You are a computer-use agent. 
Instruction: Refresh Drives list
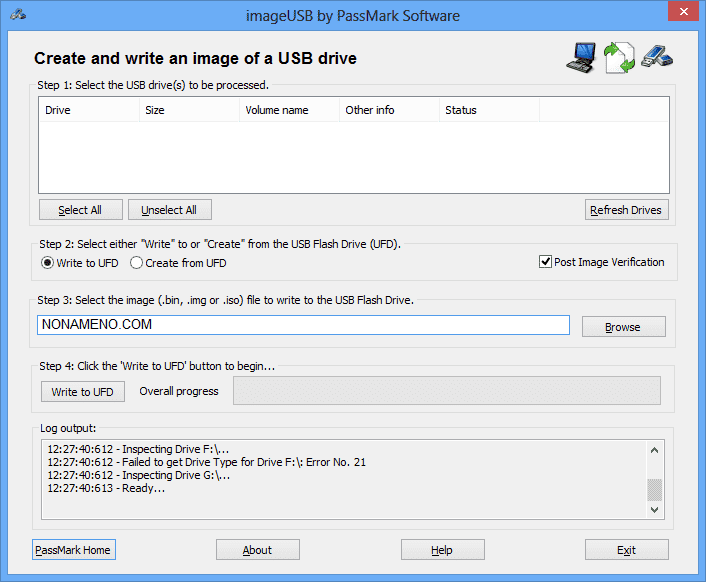tap(627, 210)
